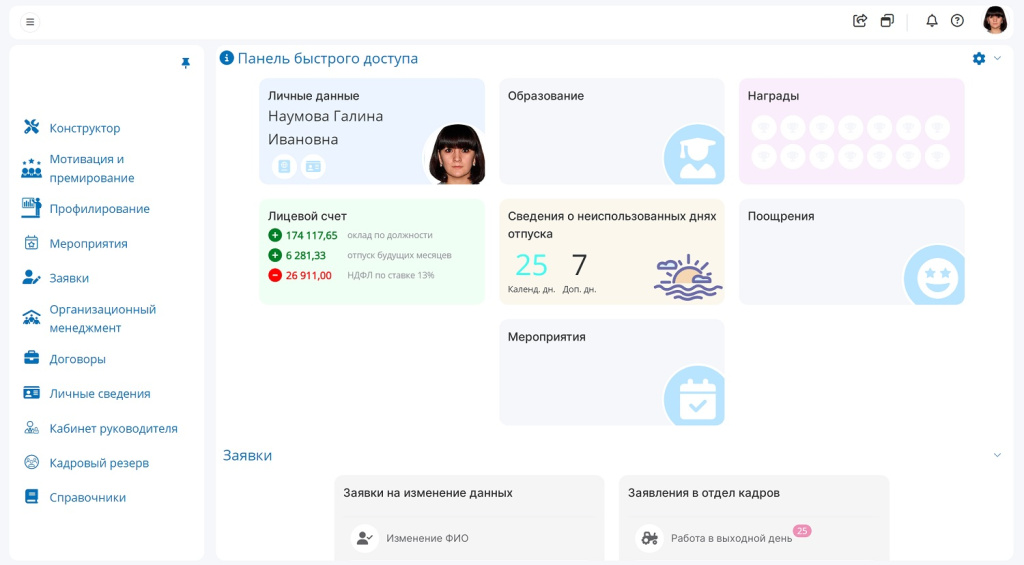Click the Личные сведения ID card icon

click(x=31, y=393)
